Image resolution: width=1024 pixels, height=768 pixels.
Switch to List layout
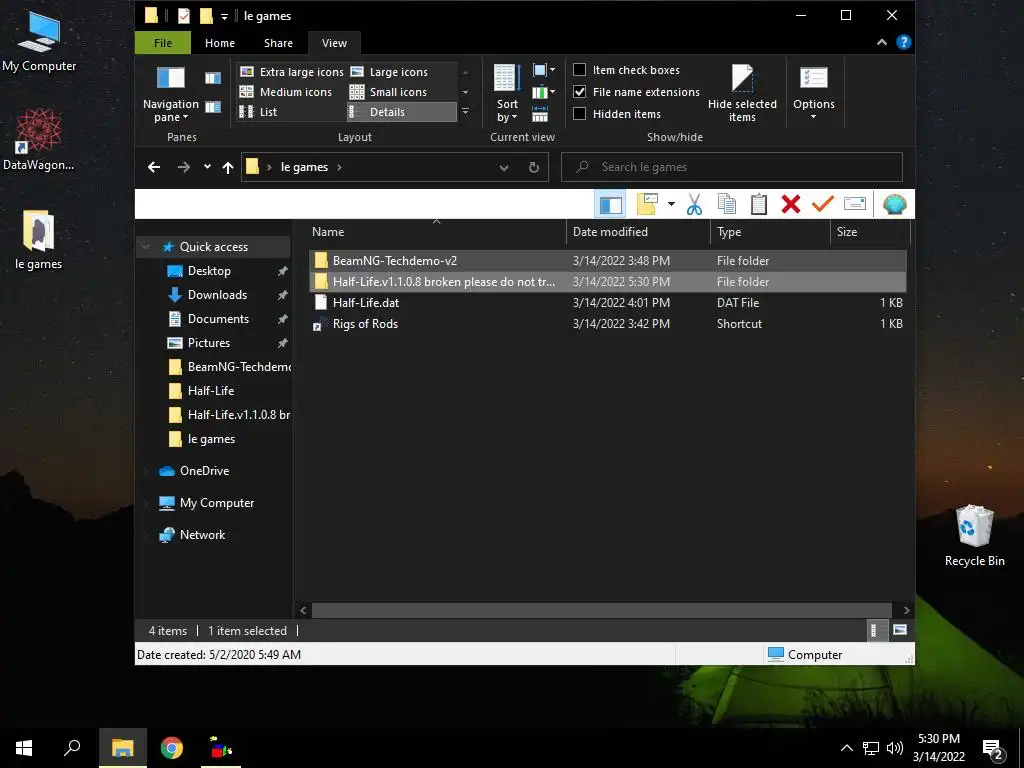pyautogui.click(x=259, y=112)
